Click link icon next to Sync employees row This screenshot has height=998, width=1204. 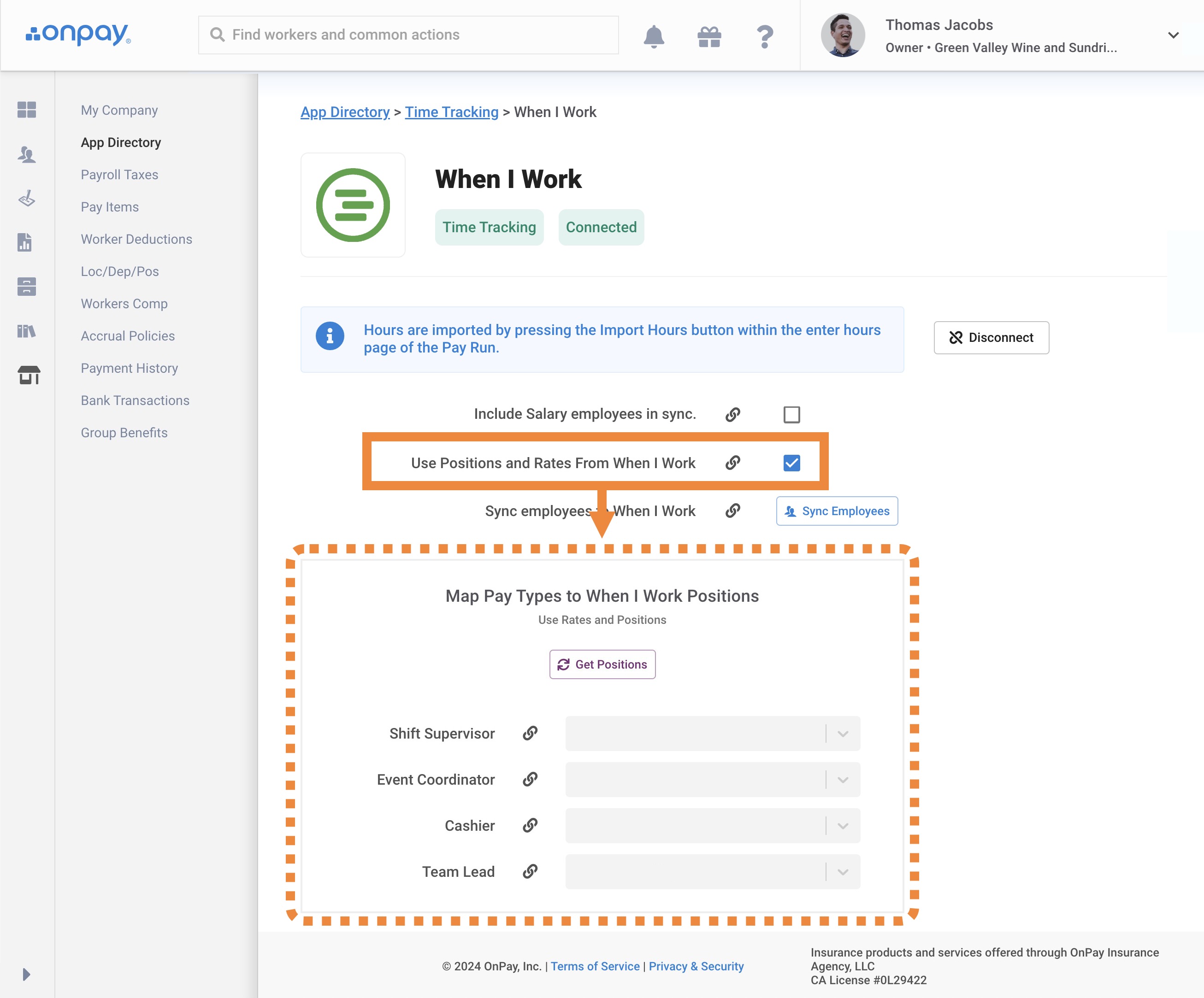(733, 511)
